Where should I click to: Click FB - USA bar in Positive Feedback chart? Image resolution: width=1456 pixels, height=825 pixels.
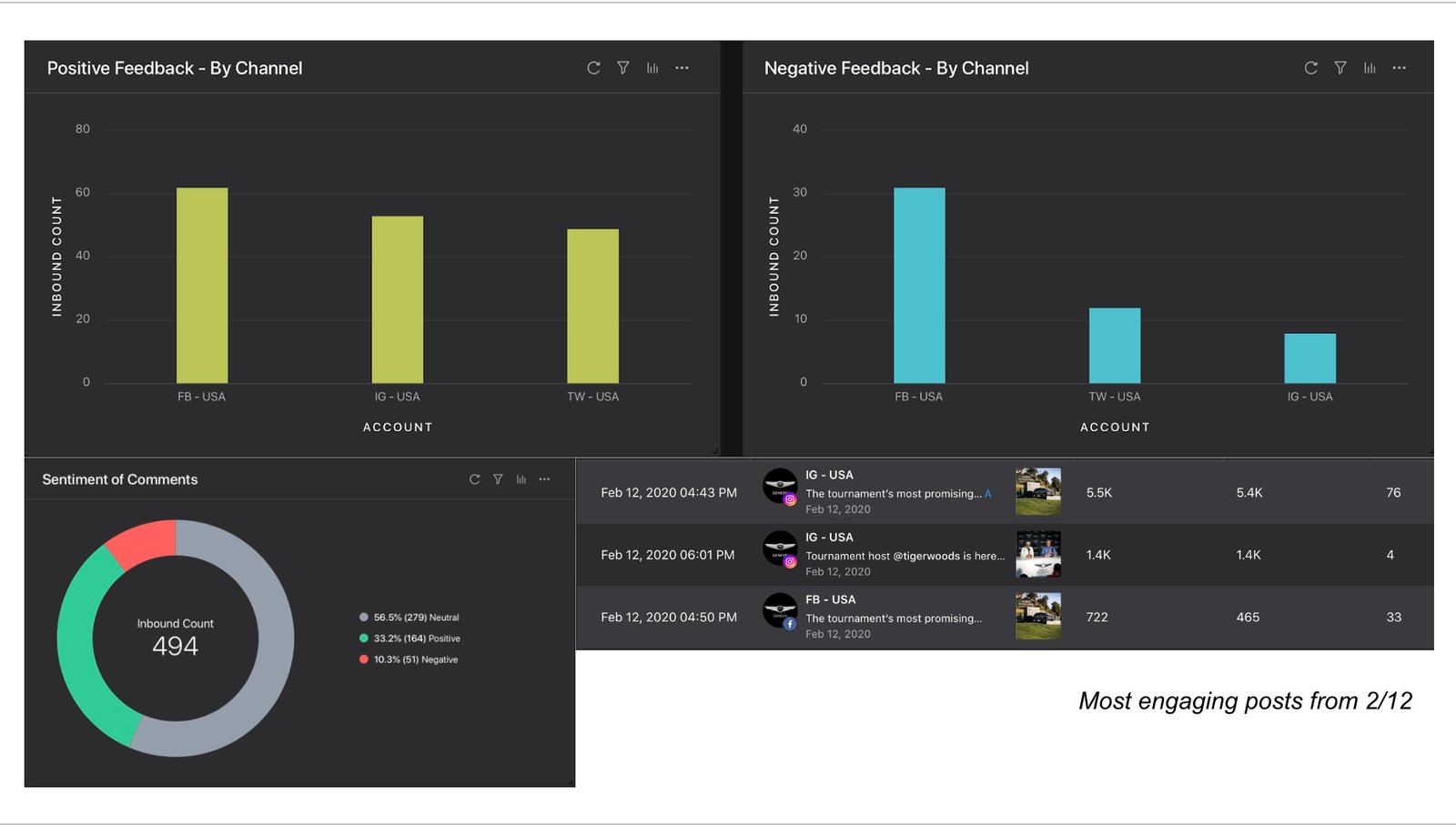point(202,286)
